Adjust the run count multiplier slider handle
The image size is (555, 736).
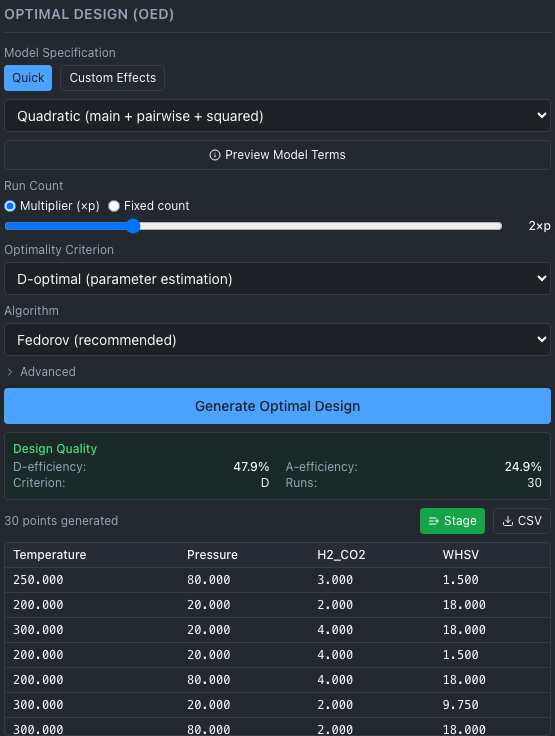tap(133, 226)
